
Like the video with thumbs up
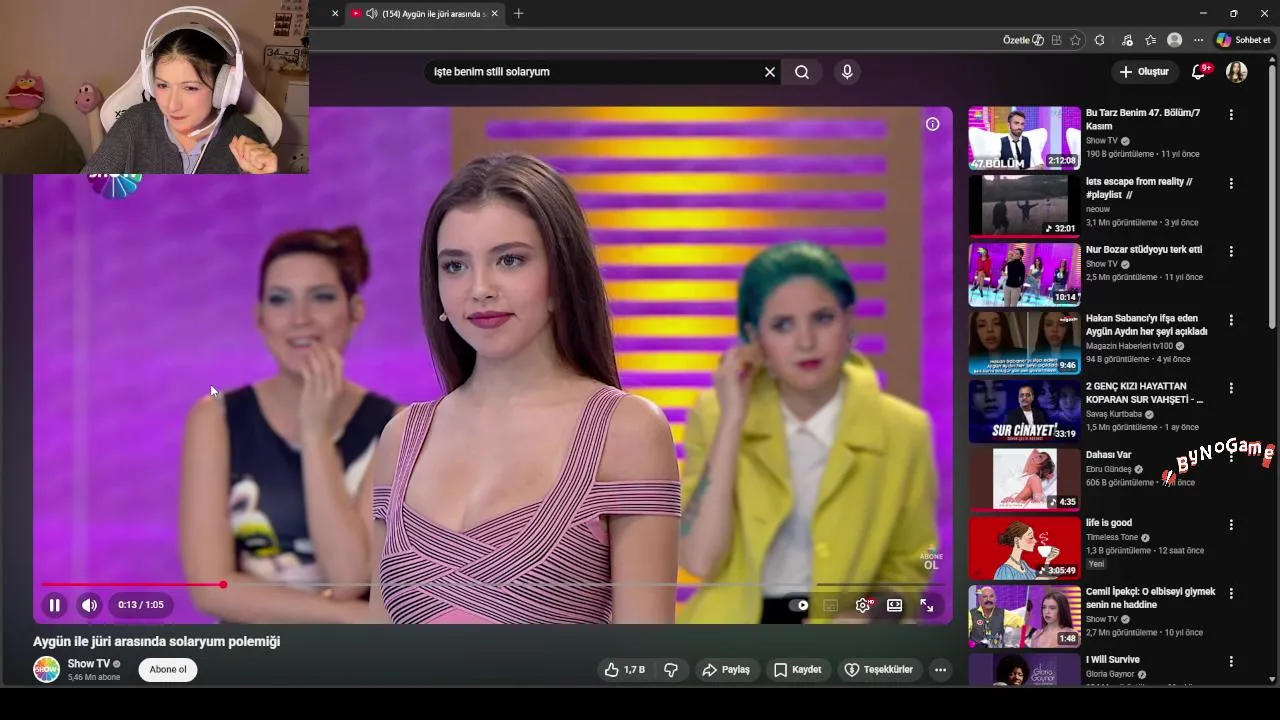(625, 670)
